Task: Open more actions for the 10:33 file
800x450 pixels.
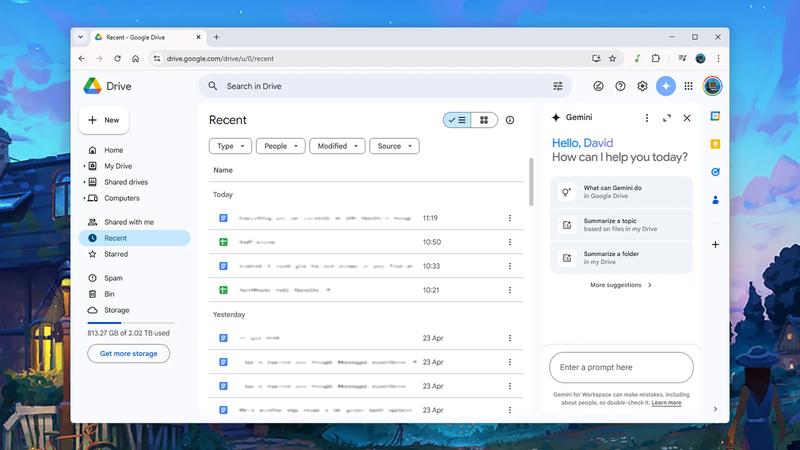Action: click(x=510, y=266)
